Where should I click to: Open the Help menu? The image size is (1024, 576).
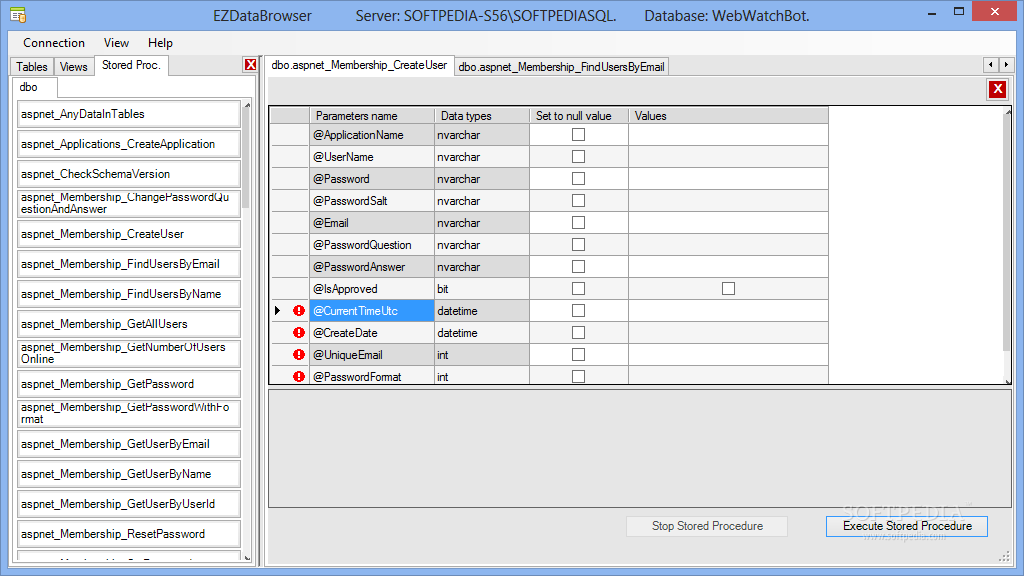point(160,42)
